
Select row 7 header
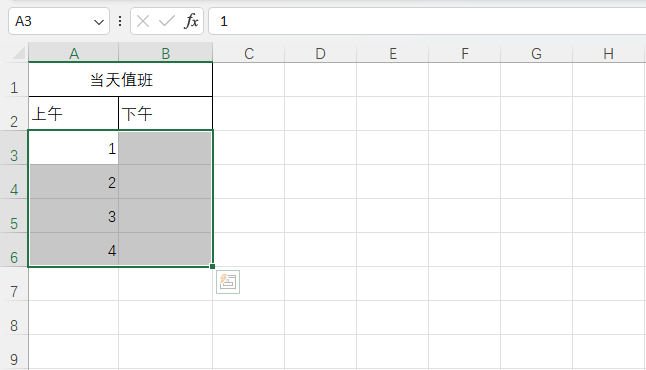tap(14, 284)
